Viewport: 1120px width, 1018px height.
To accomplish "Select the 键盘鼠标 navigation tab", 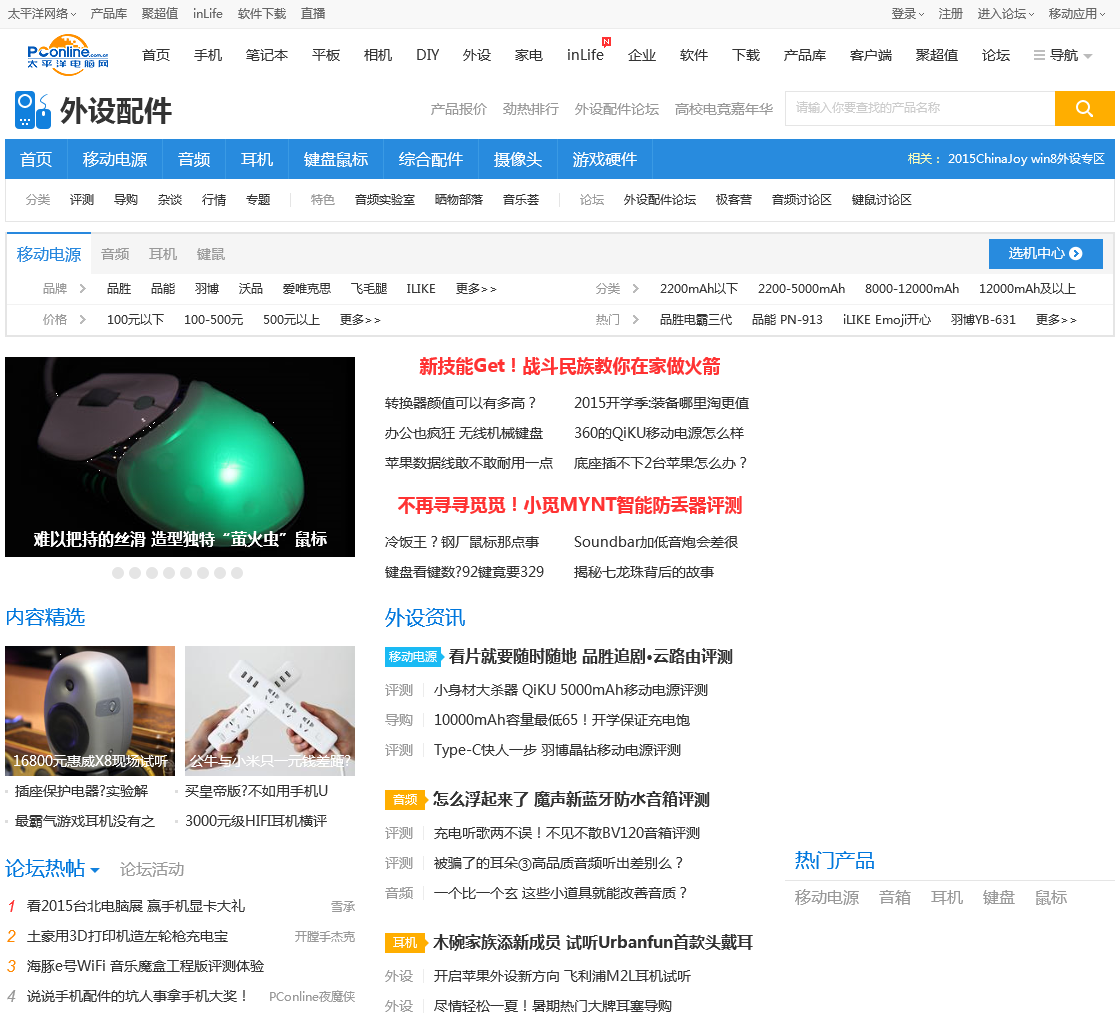I will 336,159.
